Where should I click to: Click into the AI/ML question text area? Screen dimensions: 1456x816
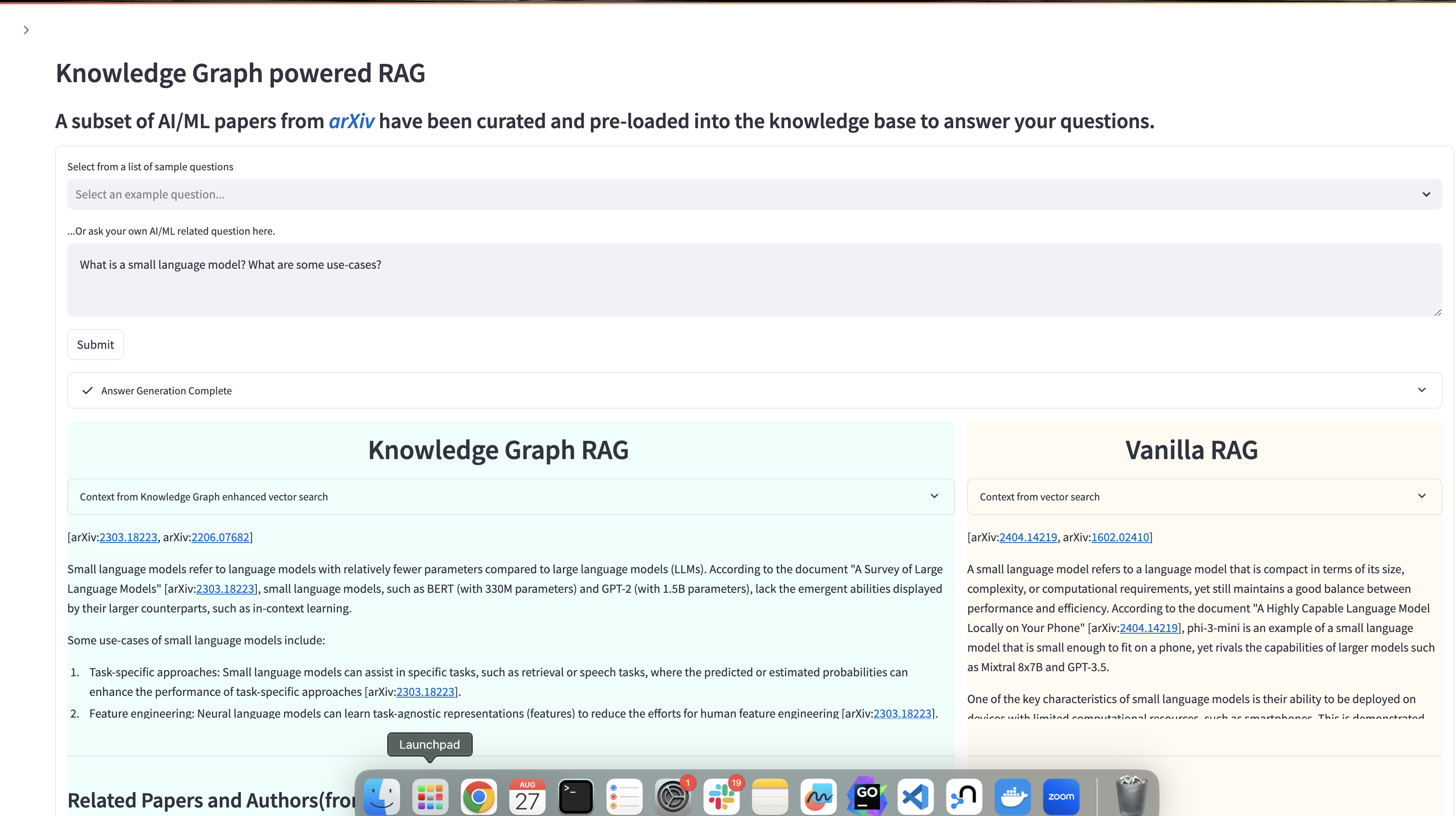coord(754,280)
